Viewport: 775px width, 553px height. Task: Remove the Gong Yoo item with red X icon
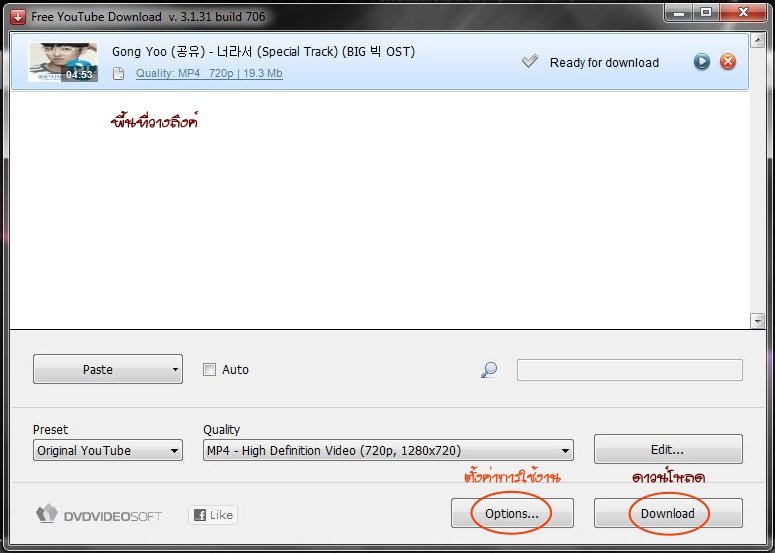click(x=728, y=62)
